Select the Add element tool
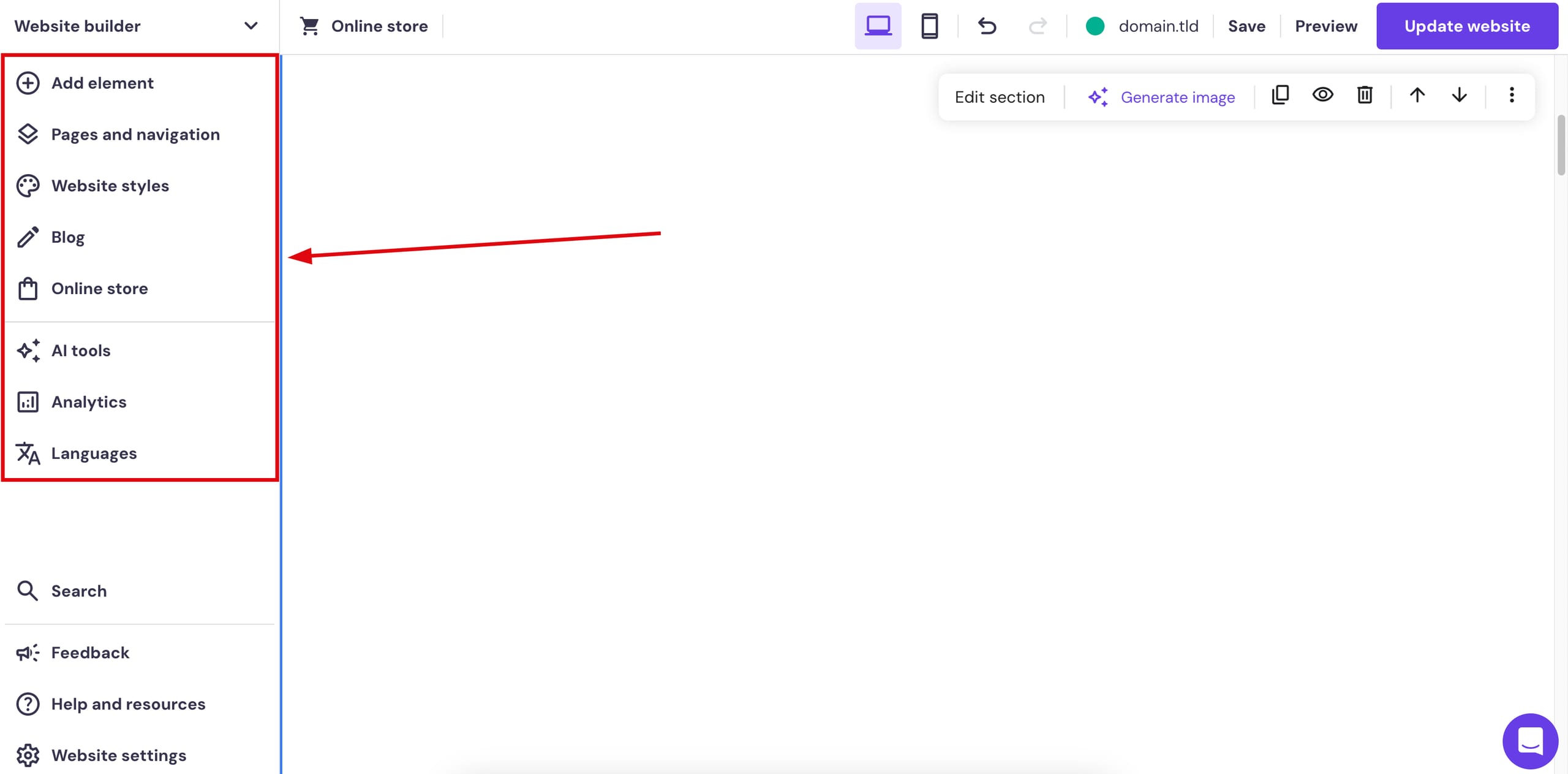The image size is (1568, 774). coord(102,83)
